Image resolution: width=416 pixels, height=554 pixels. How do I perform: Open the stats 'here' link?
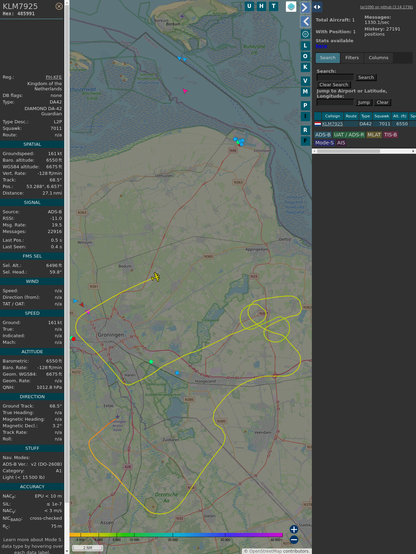click(321, 46)
